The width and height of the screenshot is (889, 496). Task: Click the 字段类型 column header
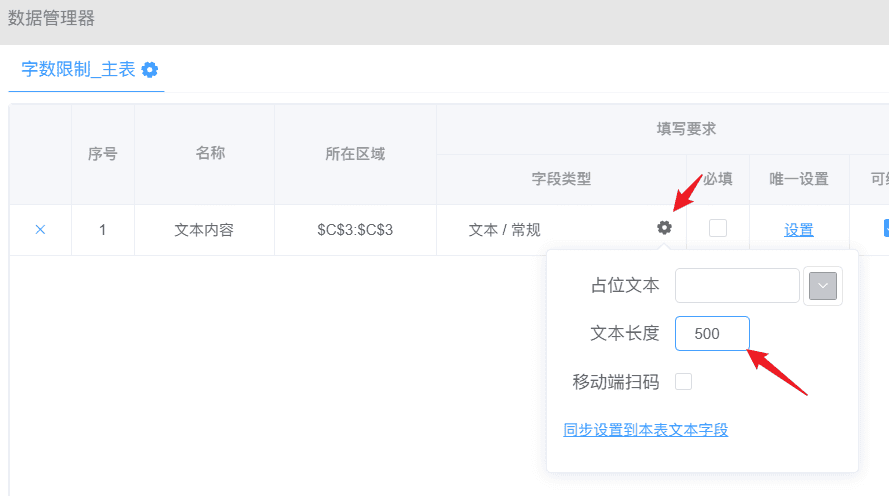pos(561,179)
